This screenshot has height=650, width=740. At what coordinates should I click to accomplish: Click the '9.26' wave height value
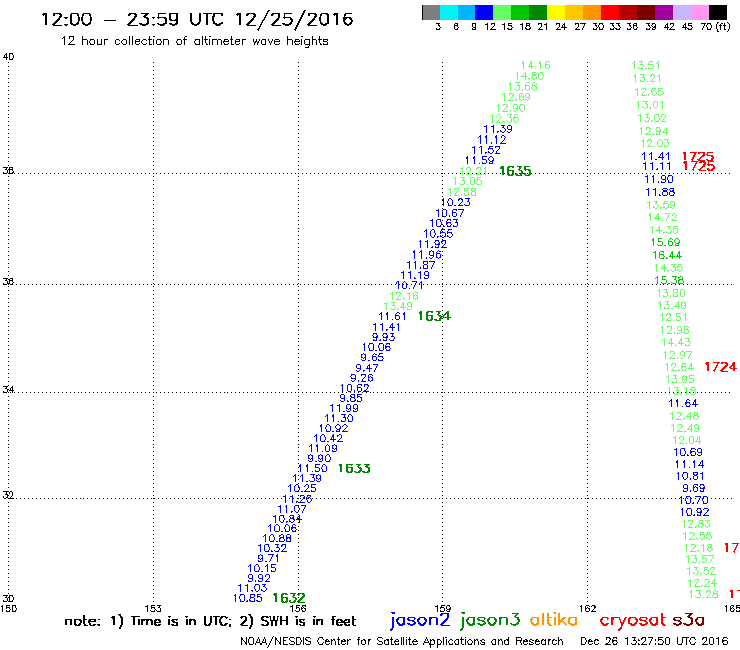(362, 378)
